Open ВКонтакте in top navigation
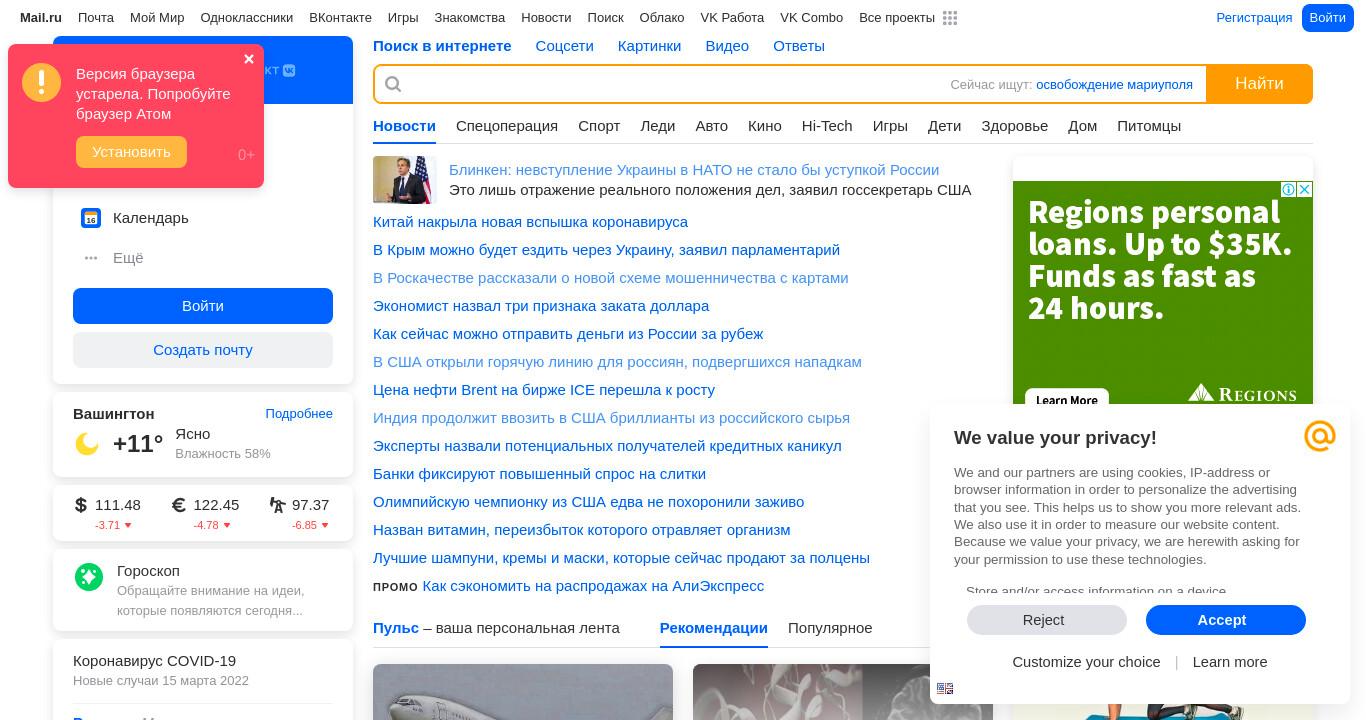The height and width of the screenshot is (720, 1366). [x=340, y=18]
